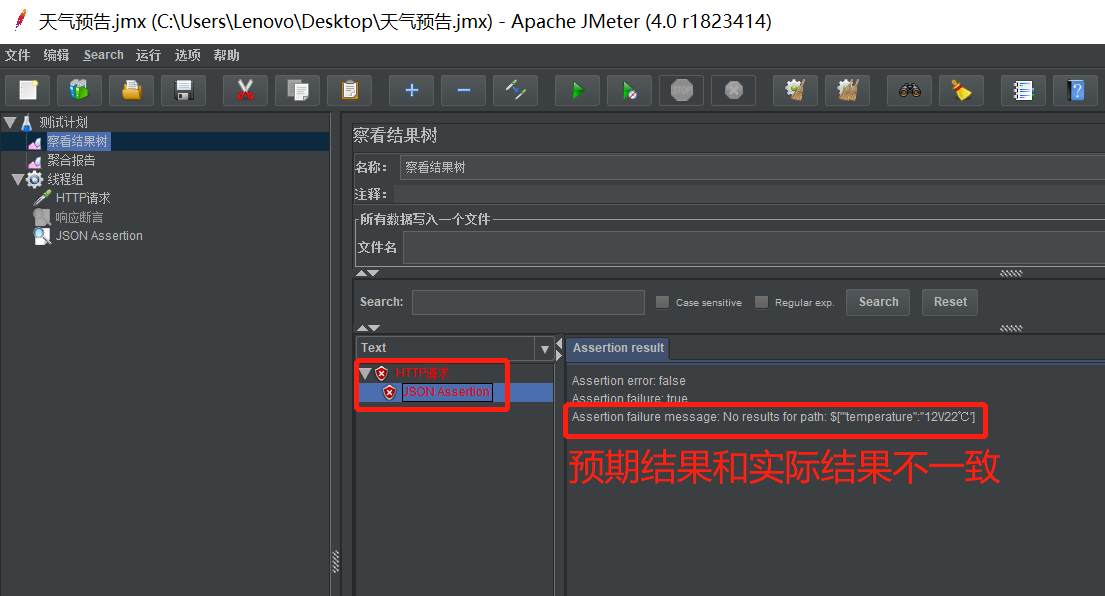Click the Reset button
This screenshot has height=596, width=1105.
click(950, 302)
